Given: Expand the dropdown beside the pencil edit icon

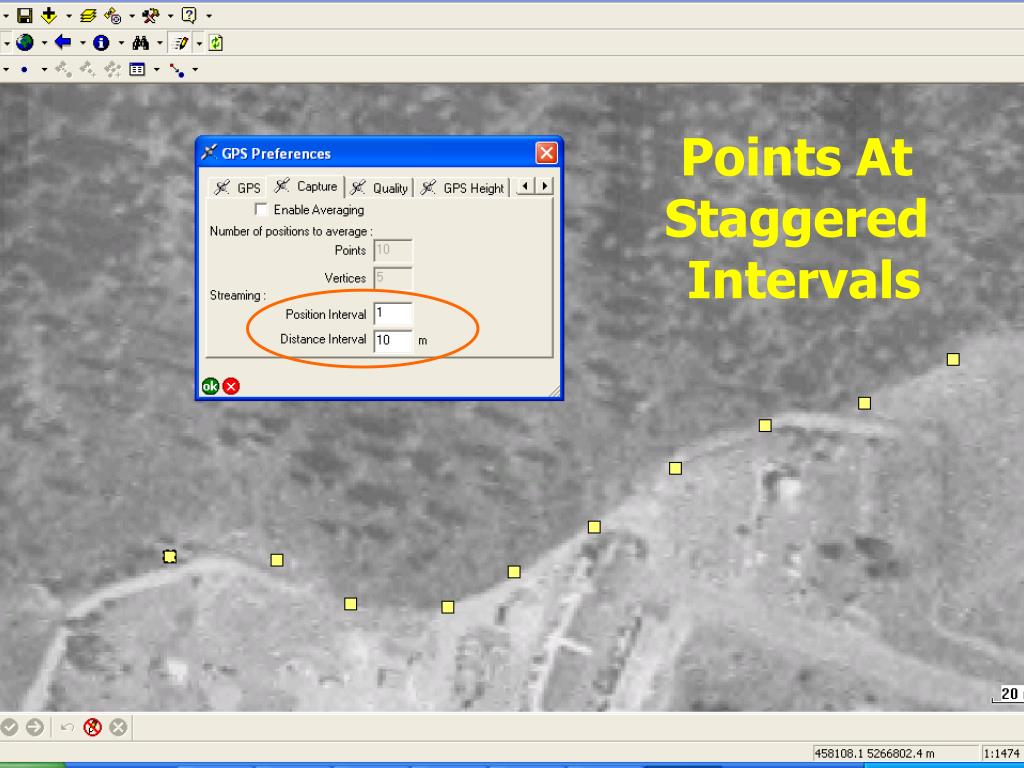Looking at the screenshot, I should point(199,43).
